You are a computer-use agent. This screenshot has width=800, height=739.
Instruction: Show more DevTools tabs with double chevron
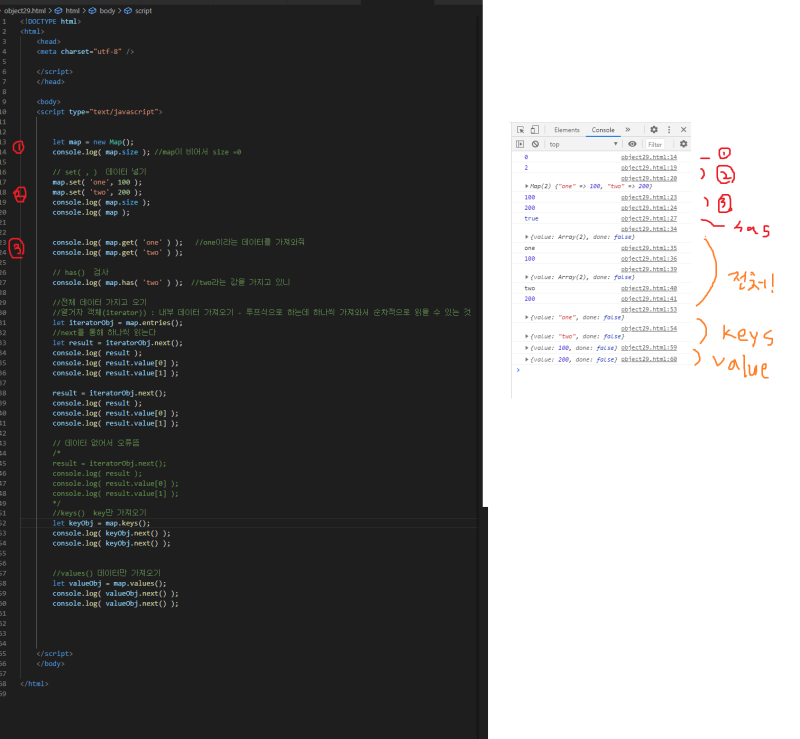click(x=628, y=130)
